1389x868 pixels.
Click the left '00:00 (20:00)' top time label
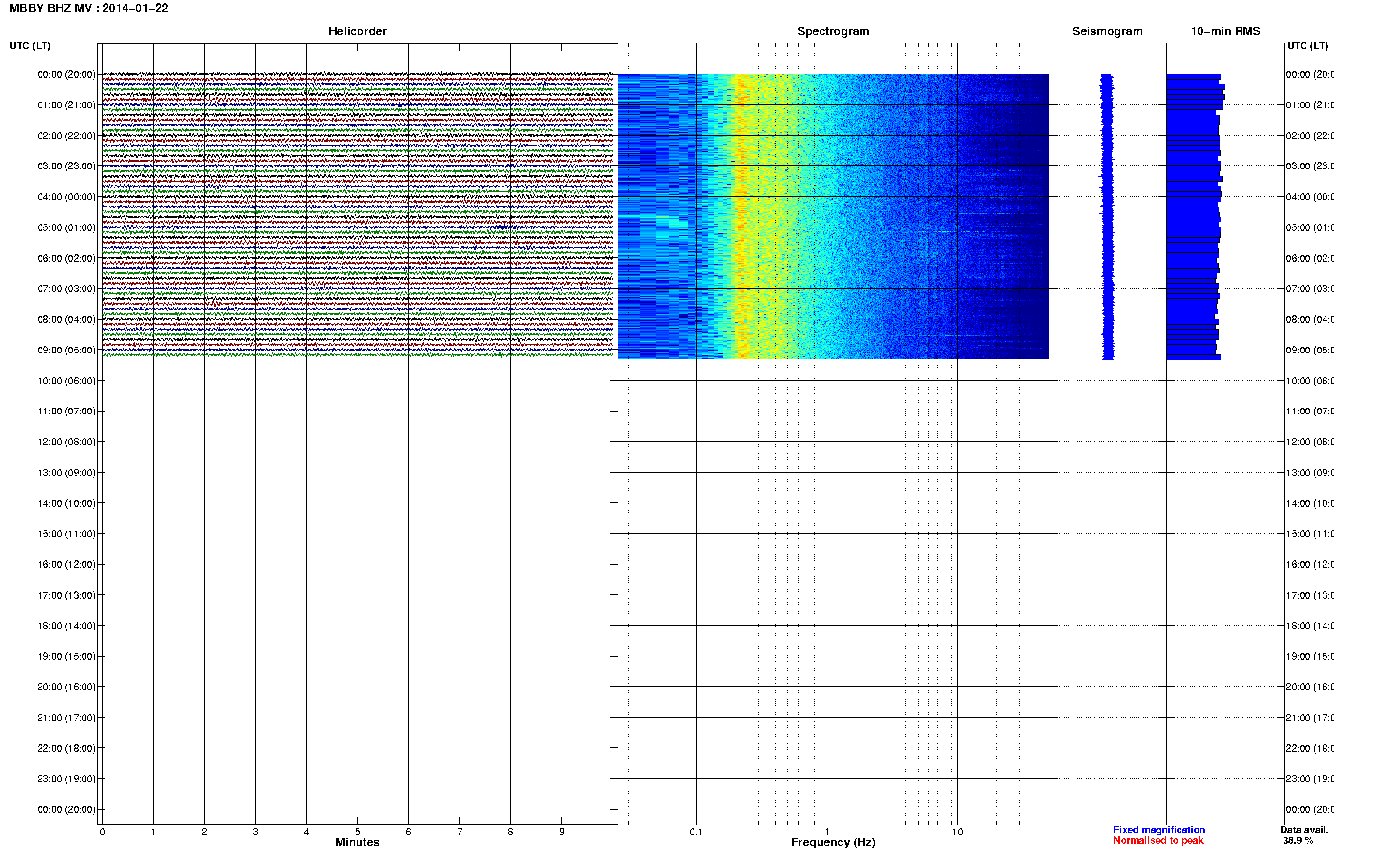pyautogui.click(x=66, y=75)
